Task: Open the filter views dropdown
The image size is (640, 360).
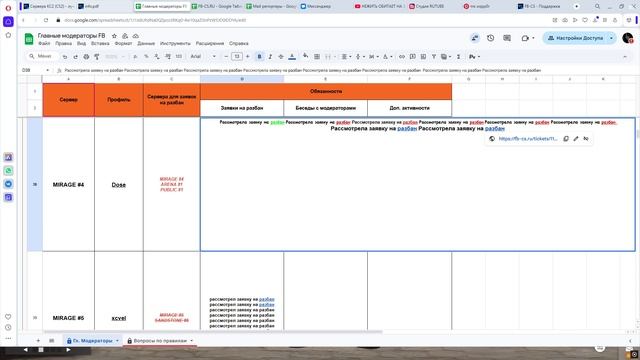Action: pyautogui.click(x=446, y=57)
